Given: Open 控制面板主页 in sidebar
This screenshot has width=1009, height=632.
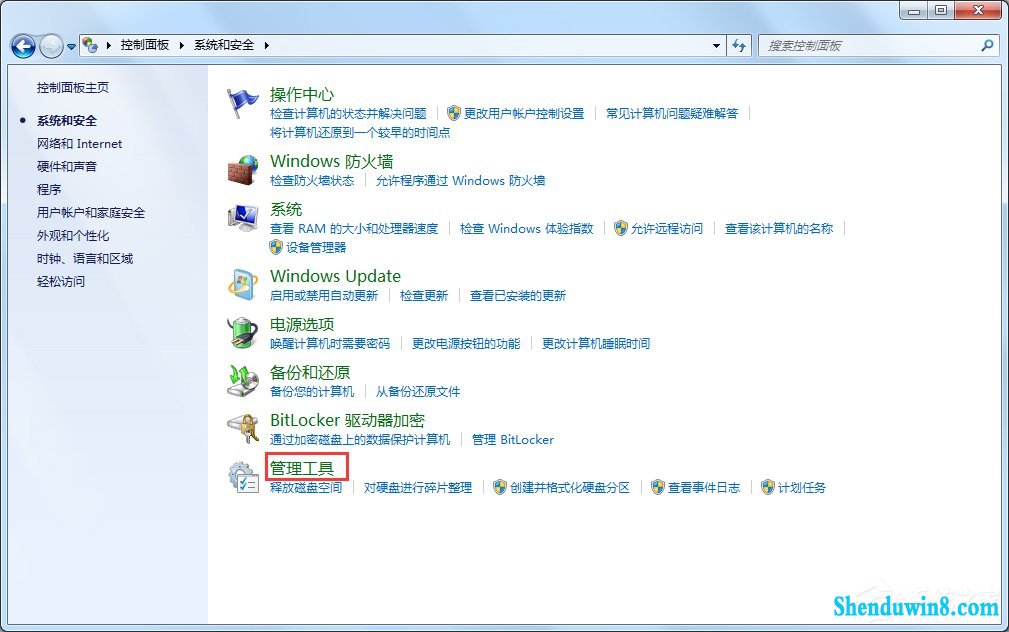Looking at the screenshot, I should coord(73,88).
